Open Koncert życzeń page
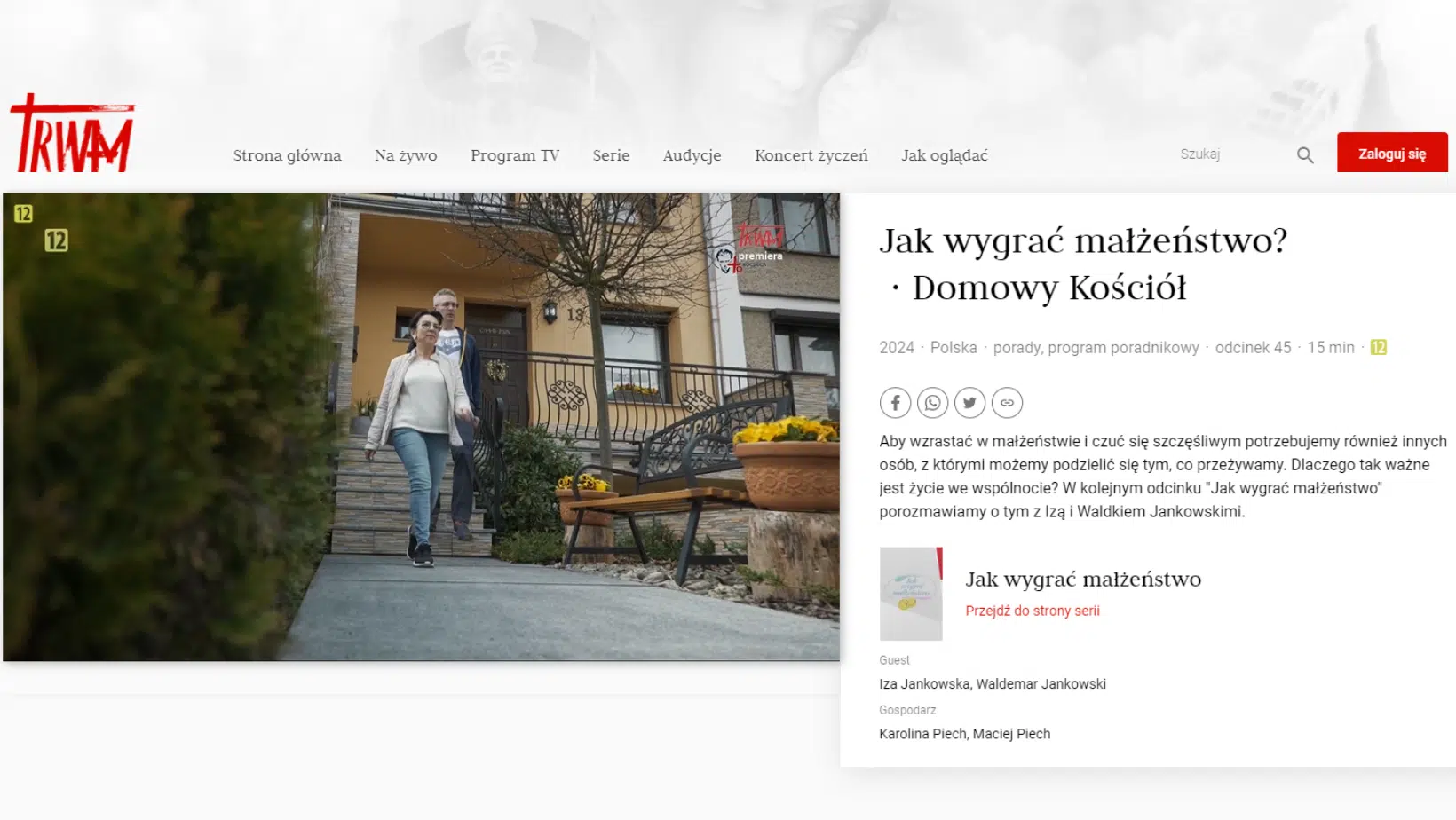Viewport: 1456px width, 820px height. tap(811, 155)
